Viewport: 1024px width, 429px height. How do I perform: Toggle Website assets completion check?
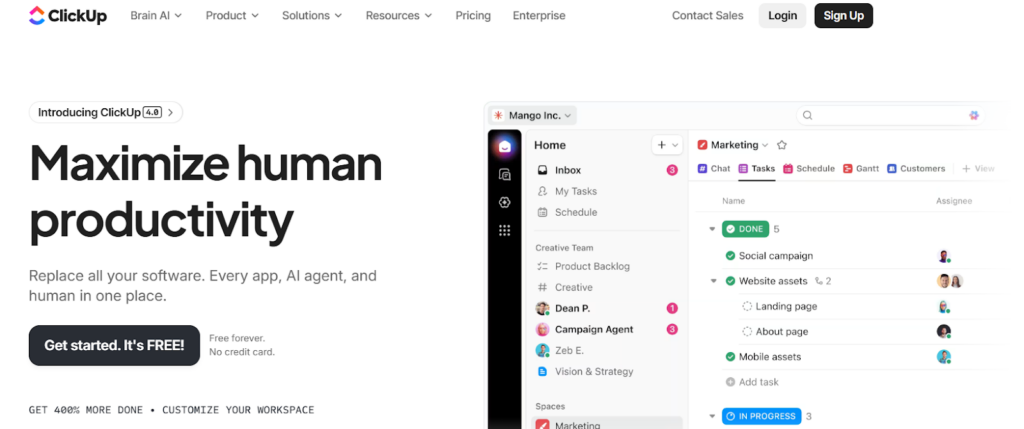730,281
